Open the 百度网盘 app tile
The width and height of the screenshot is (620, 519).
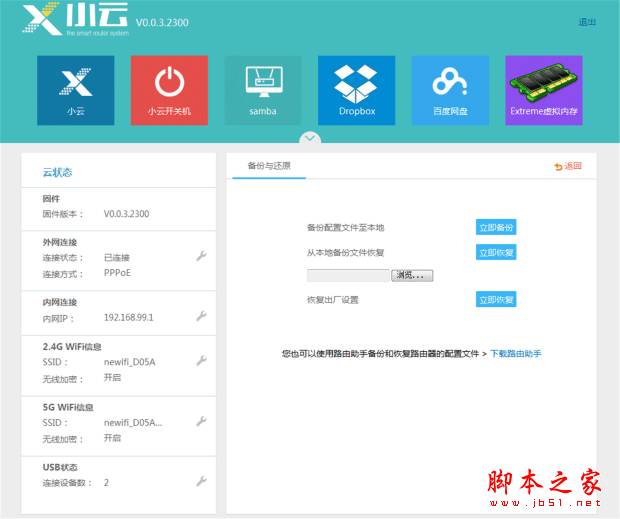click(450, 91)
